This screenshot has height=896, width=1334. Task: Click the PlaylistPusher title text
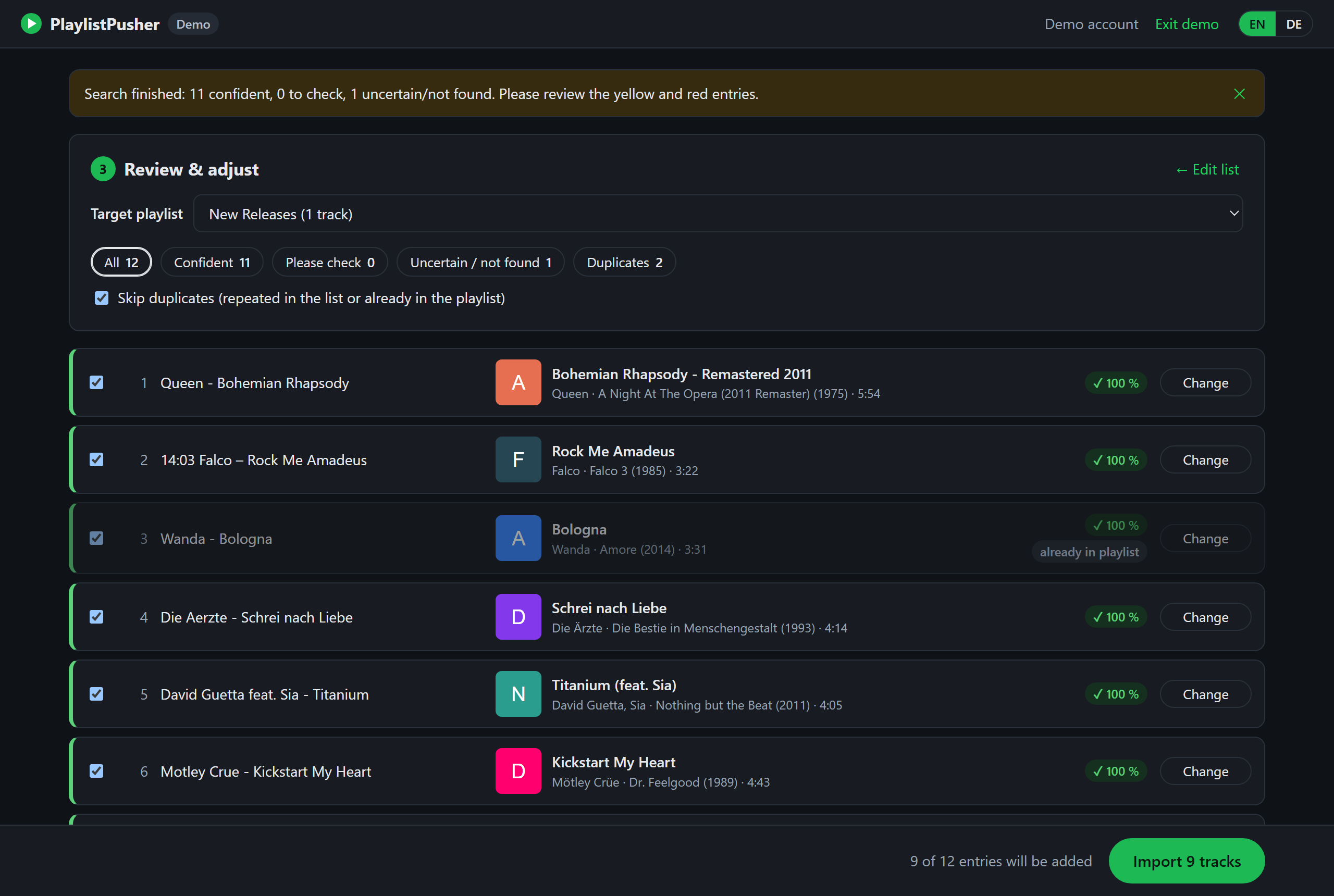click(105, 24)
